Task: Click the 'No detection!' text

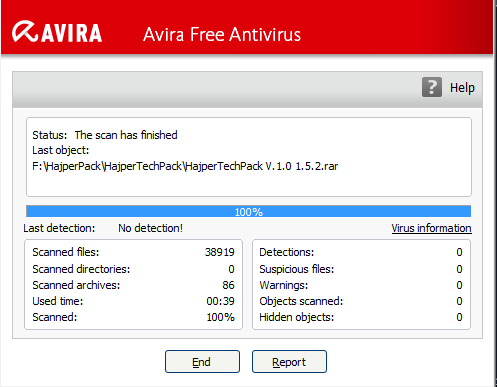Action: 150,228
